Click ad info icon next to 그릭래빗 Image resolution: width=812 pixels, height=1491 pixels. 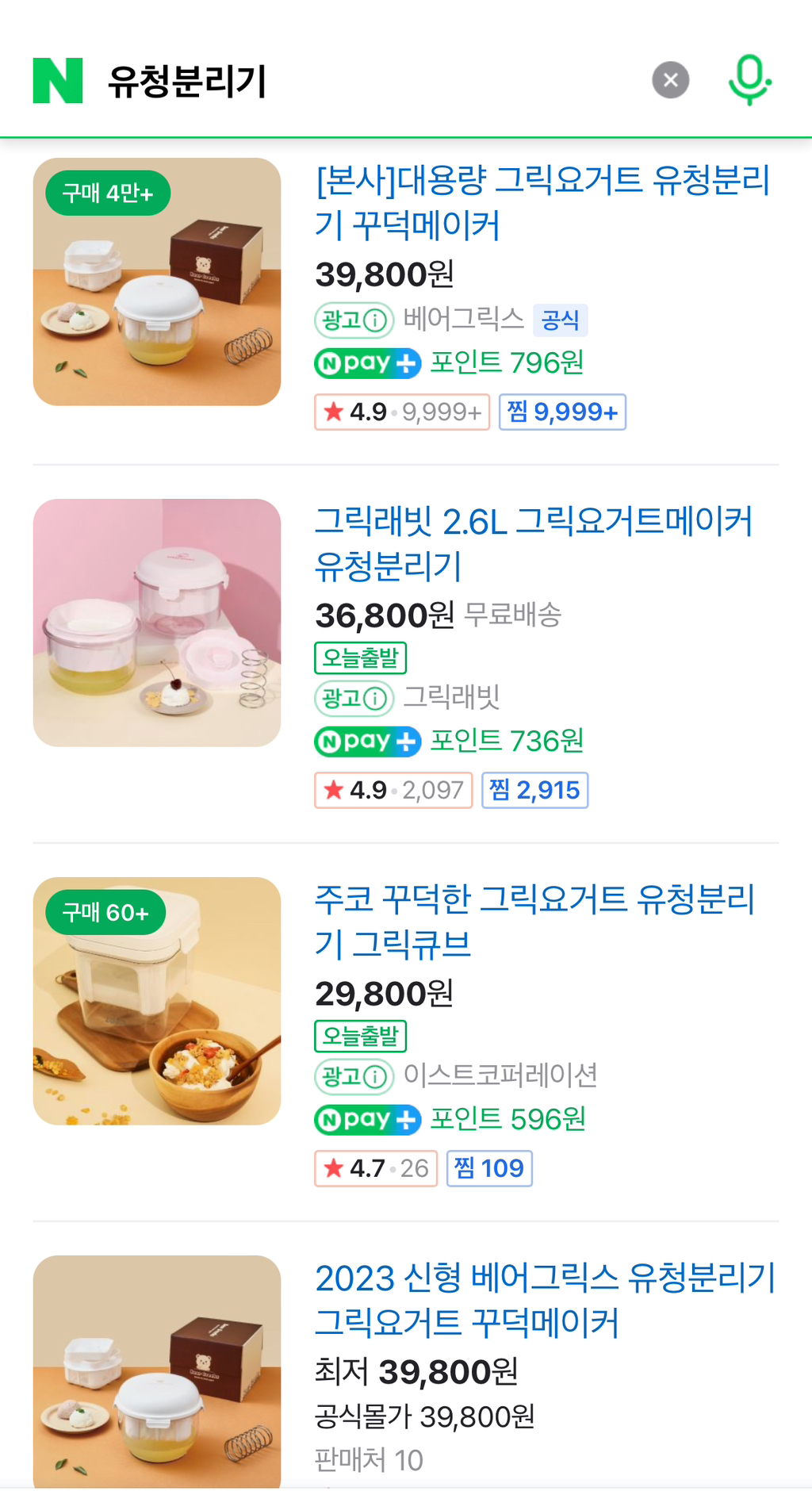tap(376, 699)
